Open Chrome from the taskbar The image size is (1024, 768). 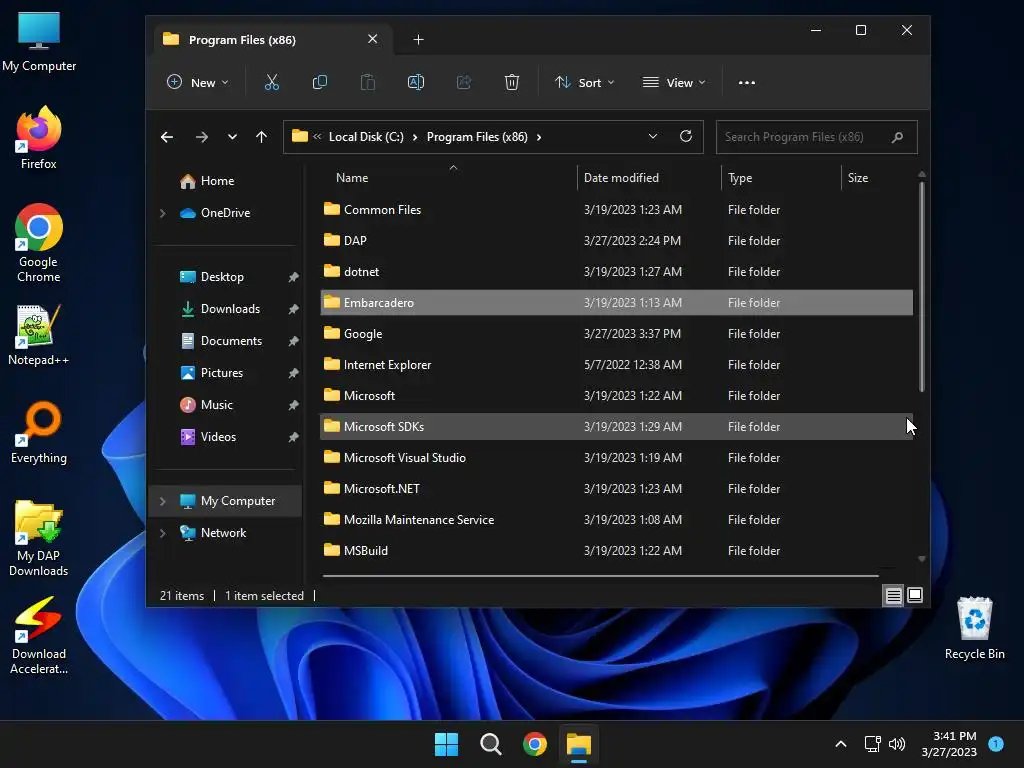535,744
